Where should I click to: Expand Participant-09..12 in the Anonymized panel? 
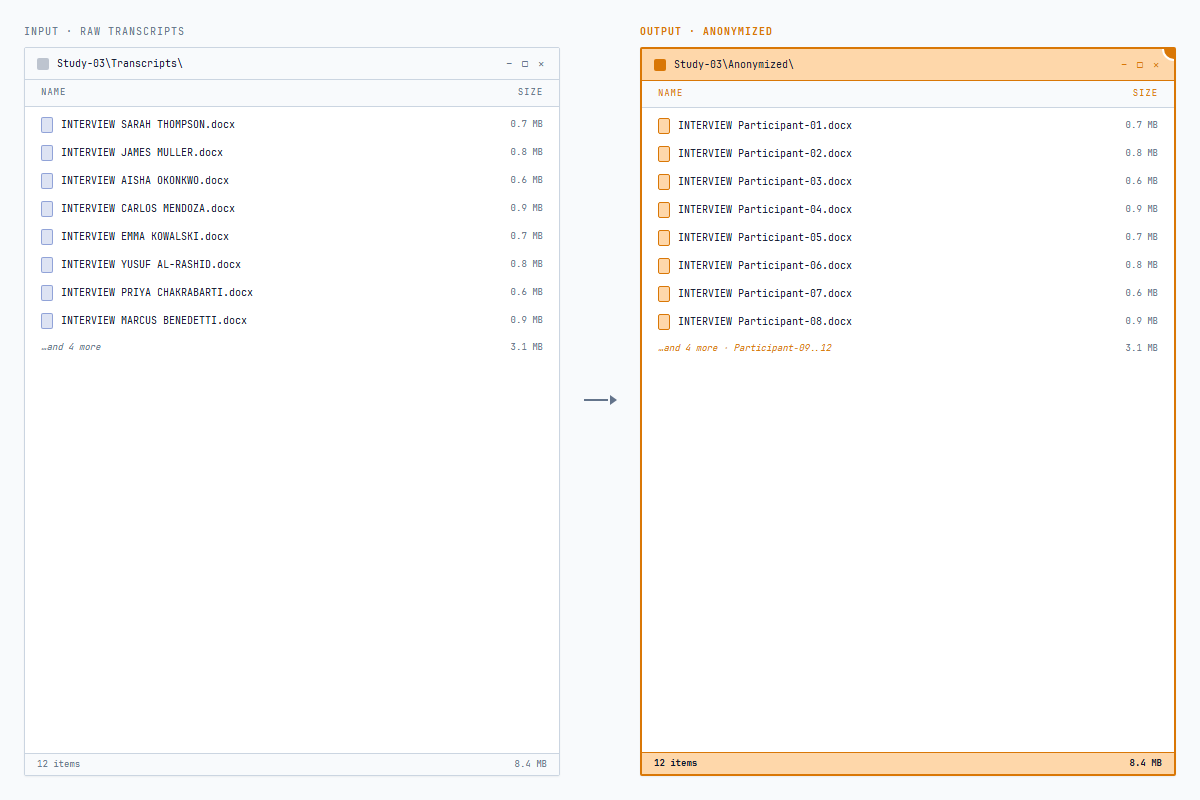coord(782,347)
